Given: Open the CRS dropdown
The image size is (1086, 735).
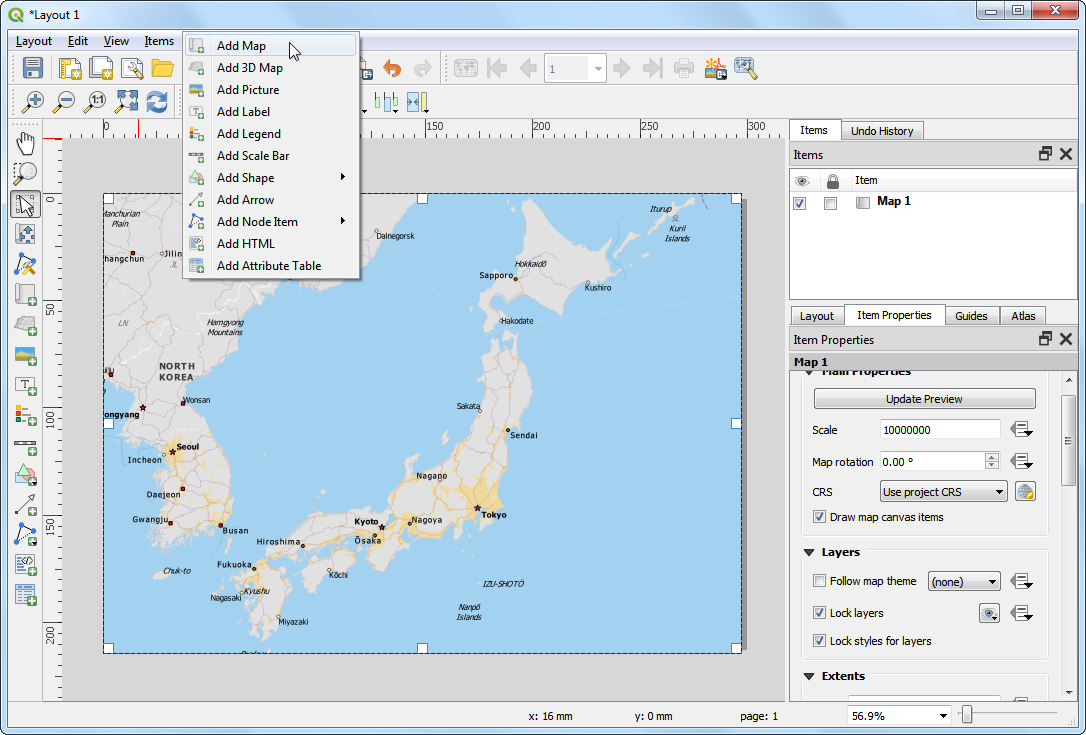Looking at the screenshot, I should click(x=944, y=492).
